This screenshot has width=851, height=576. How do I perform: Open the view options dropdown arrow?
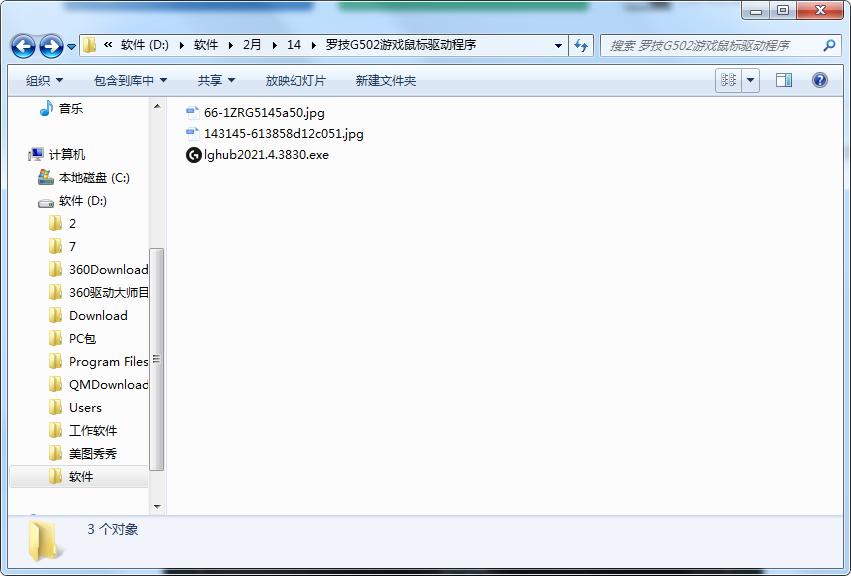coord(751,80)
